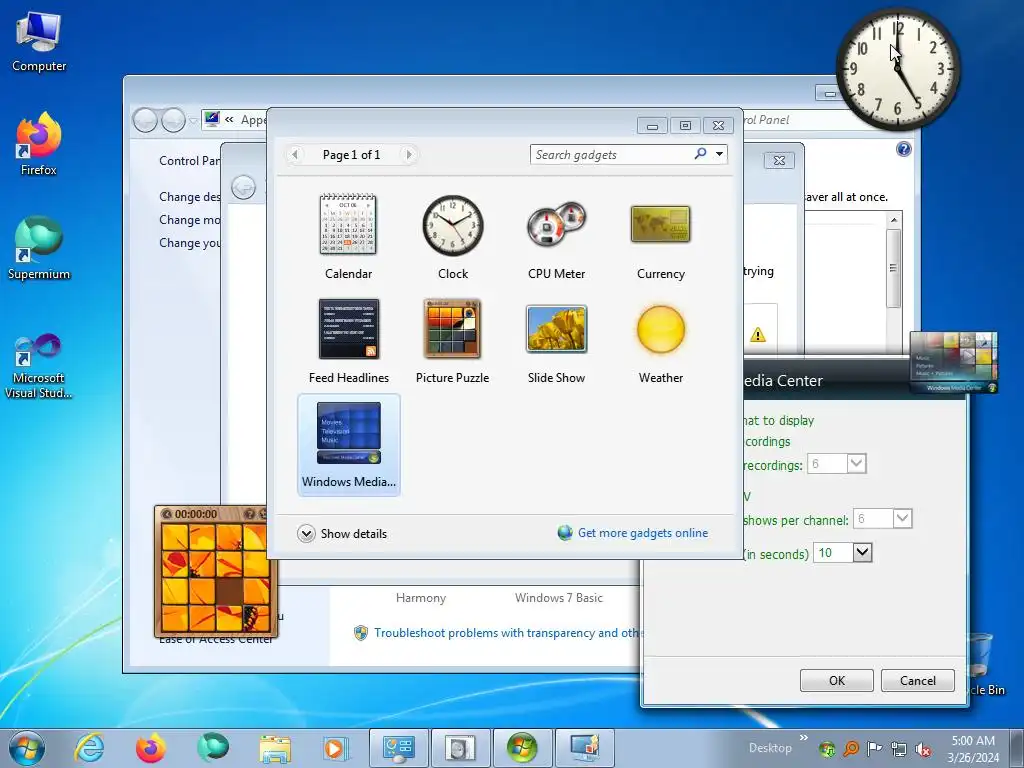Select the Harmony theme
Screen dimensions: 1024x768
421,598
